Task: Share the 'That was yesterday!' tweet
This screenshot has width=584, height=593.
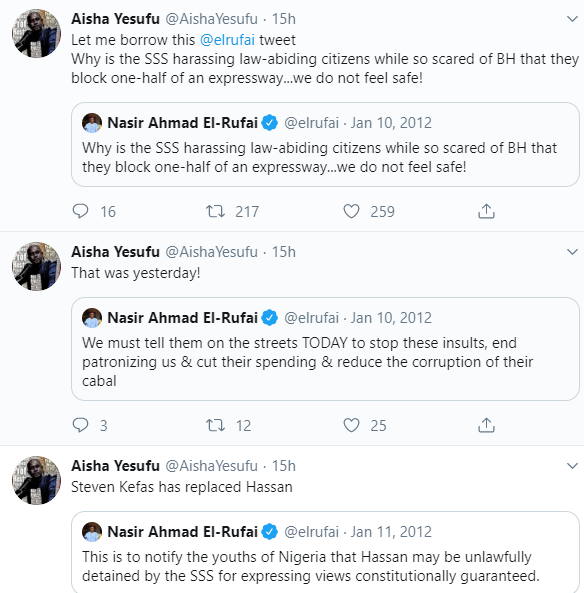Action: (x=486, y=425)
